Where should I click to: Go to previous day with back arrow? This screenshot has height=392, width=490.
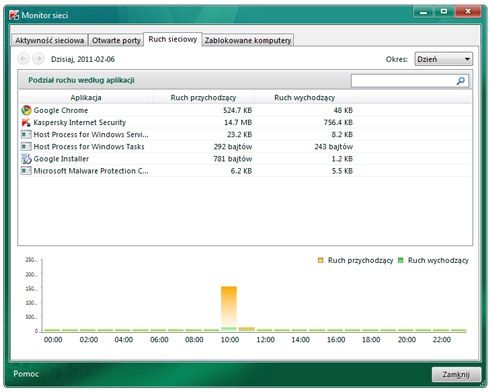click(24, 59)
